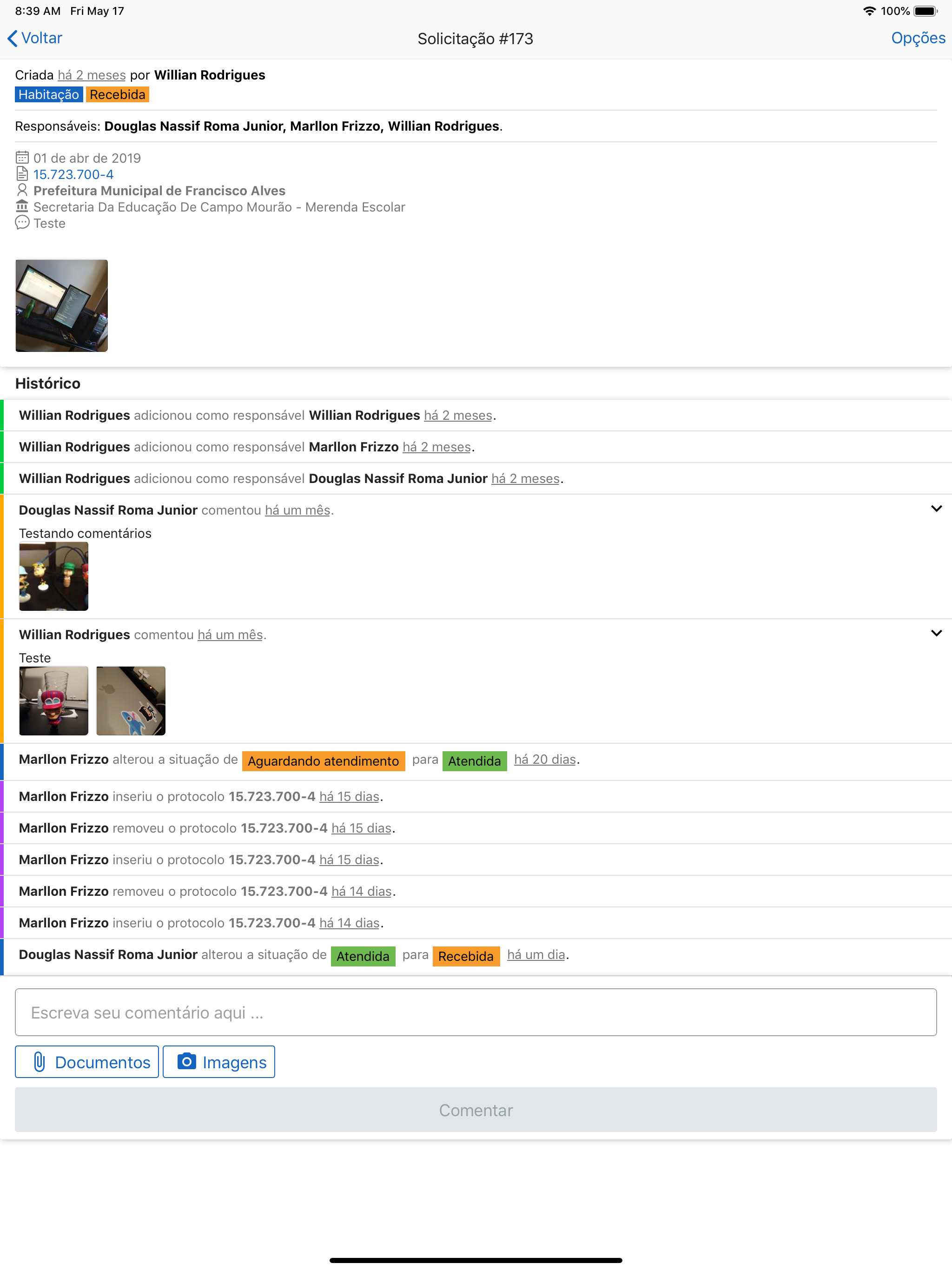Click the 'removeu o protocolo' há 14 dias row
Viewport: 952px width, 1270px height.
(476, 892)
